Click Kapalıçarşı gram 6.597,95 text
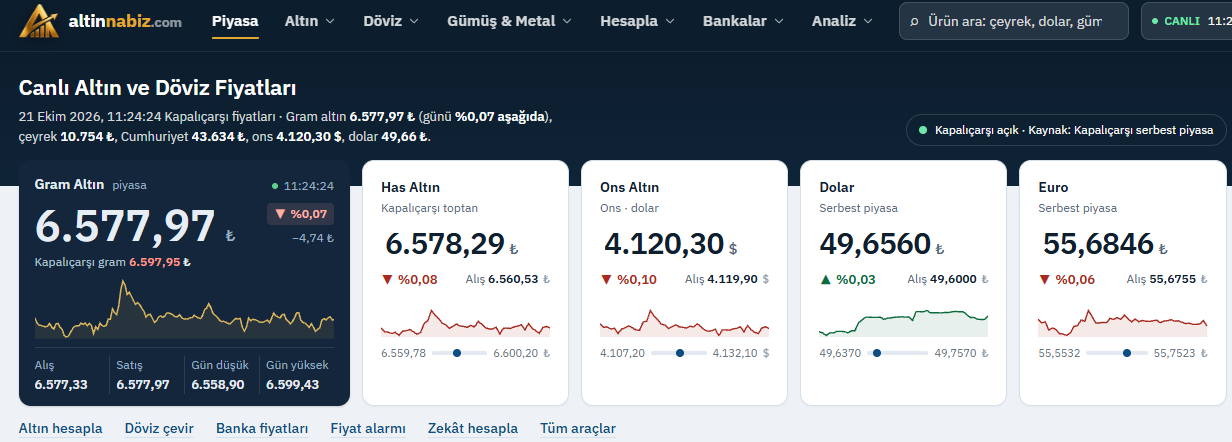The height and width of the screenshot is (442, 1232). (112, 262)
